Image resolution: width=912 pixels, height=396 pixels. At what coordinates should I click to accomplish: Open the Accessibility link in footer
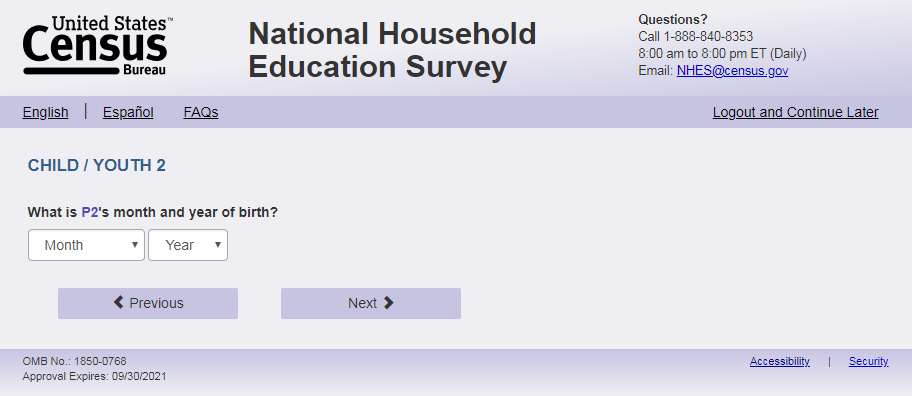(779, 361)
